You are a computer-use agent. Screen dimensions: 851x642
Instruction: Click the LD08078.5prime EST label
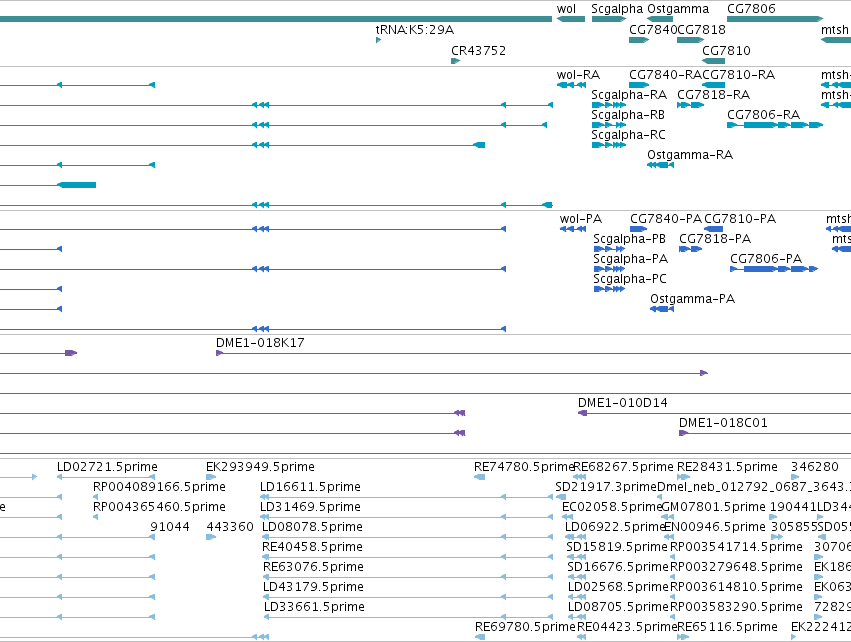point(312,527)
